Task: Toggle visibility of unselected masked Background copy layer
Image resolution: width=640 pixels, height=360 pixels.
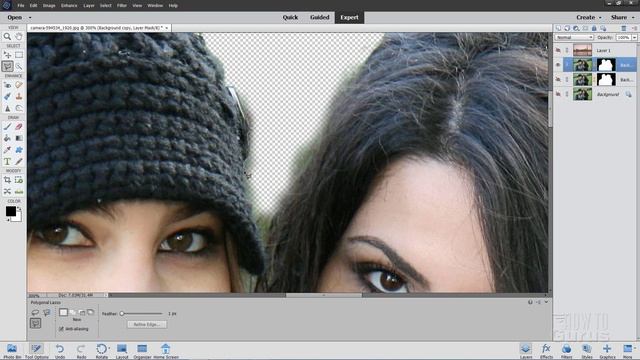Action: click(x=558, y=79)
